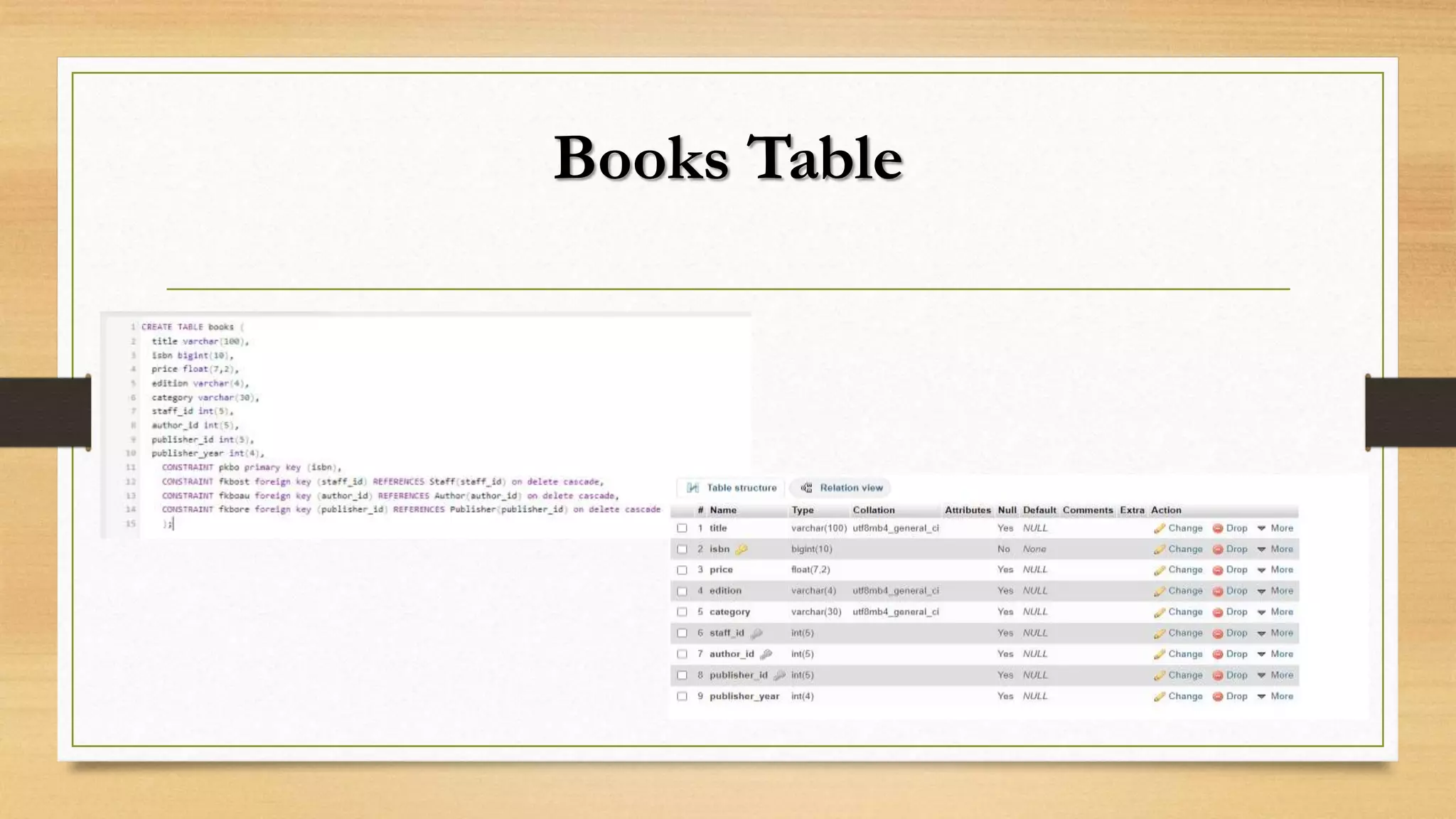Tick the checkbox for the publisher_year column

click(x=682, y=697)
